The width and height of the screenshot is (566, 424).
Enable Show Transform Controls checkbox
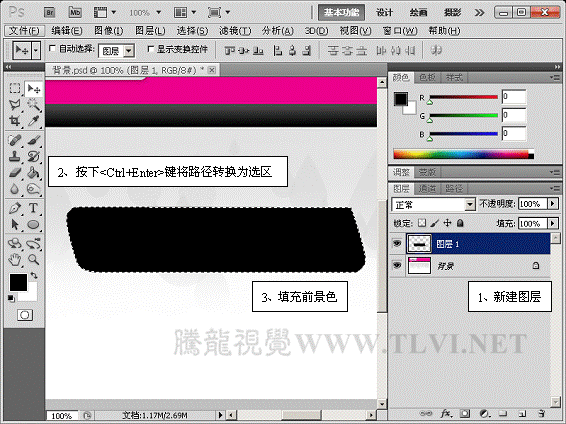(x=151, y=48)
